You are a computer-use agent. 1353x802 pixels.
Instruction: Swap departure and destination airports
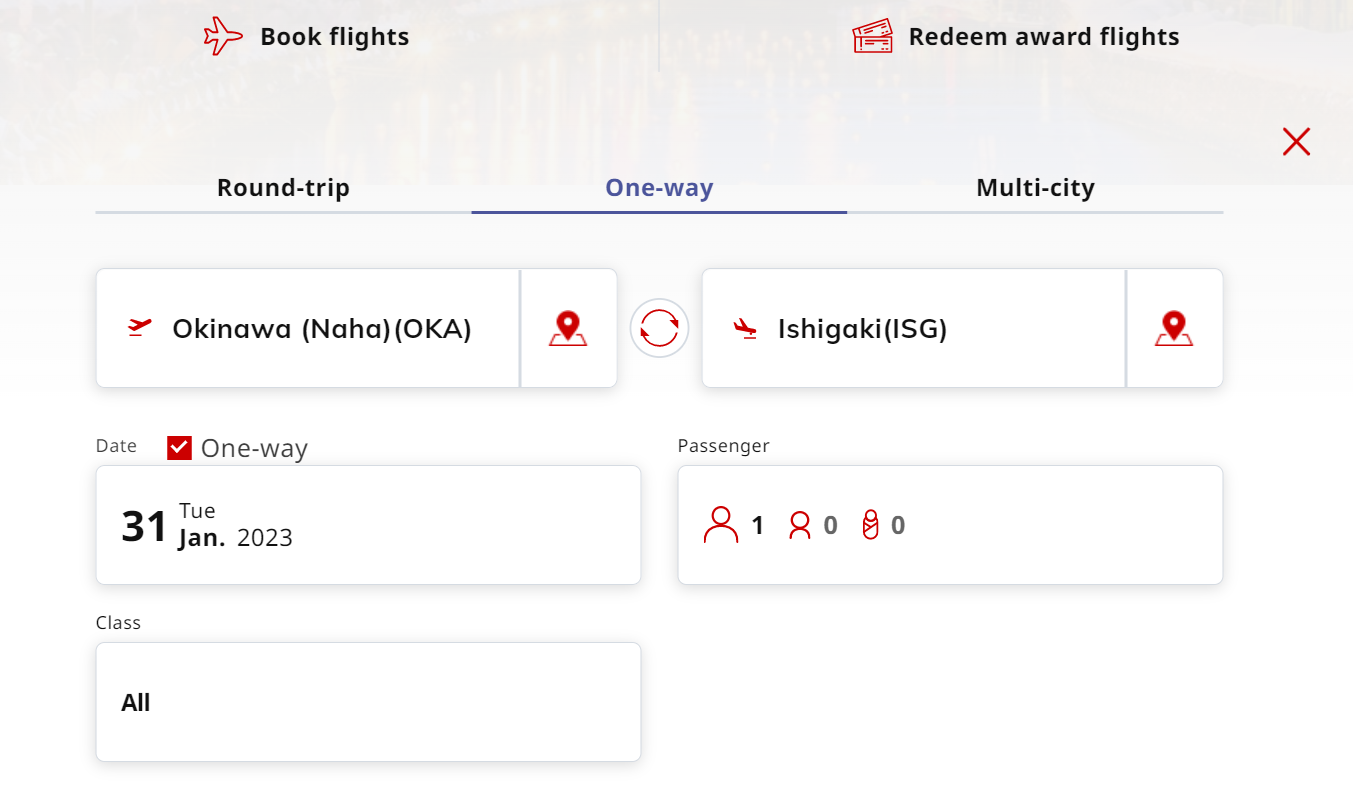(x=659, y=328)
